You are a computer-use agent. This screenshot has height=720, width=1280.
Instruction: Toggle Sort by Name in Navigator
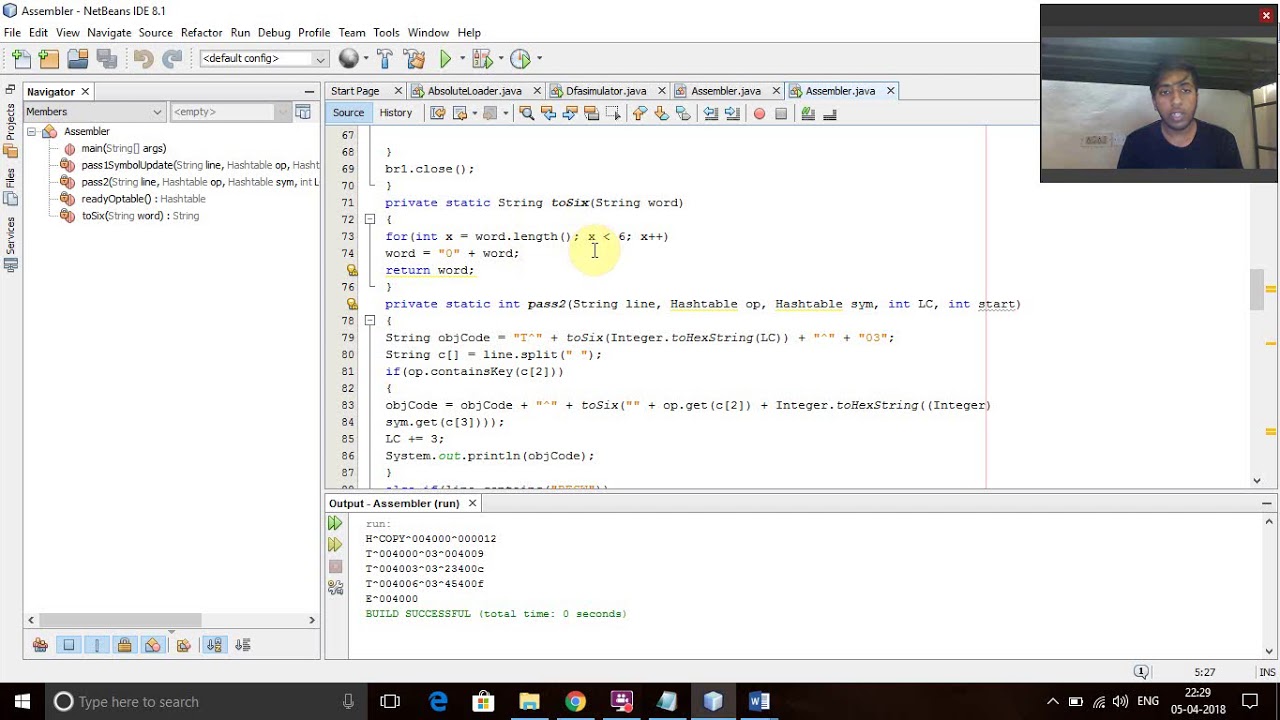coord(214,645)
